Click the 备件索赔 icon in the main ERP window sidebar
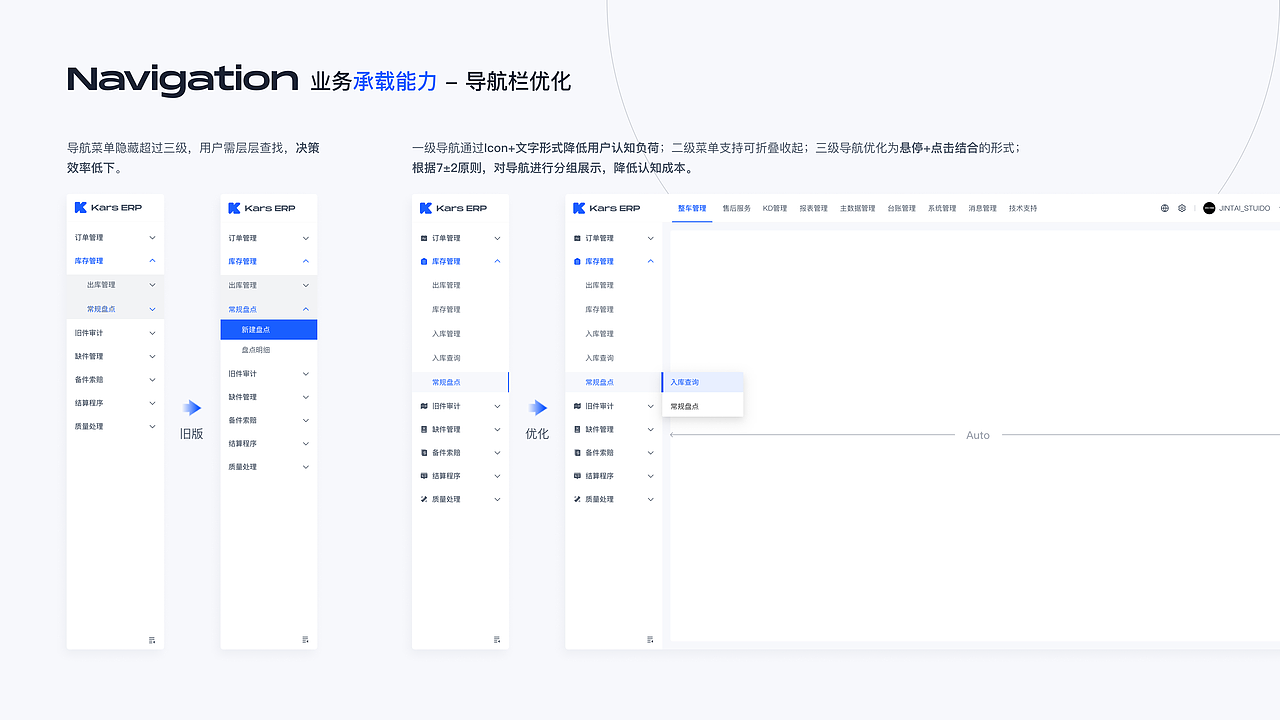This screenshot has width=1280, height=720. pos(577,453)
